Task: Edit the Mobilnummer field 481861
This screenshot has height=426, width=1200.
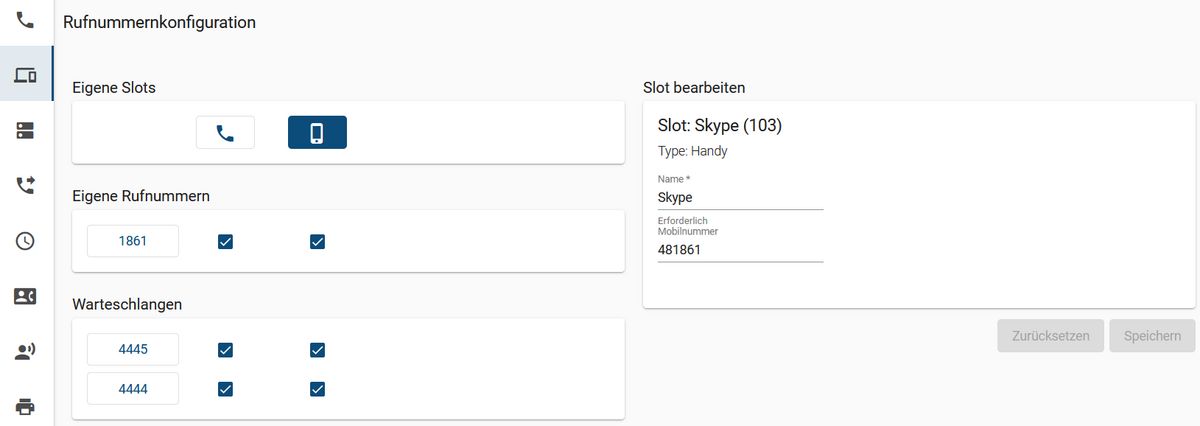Action: (x=740, y=250)
